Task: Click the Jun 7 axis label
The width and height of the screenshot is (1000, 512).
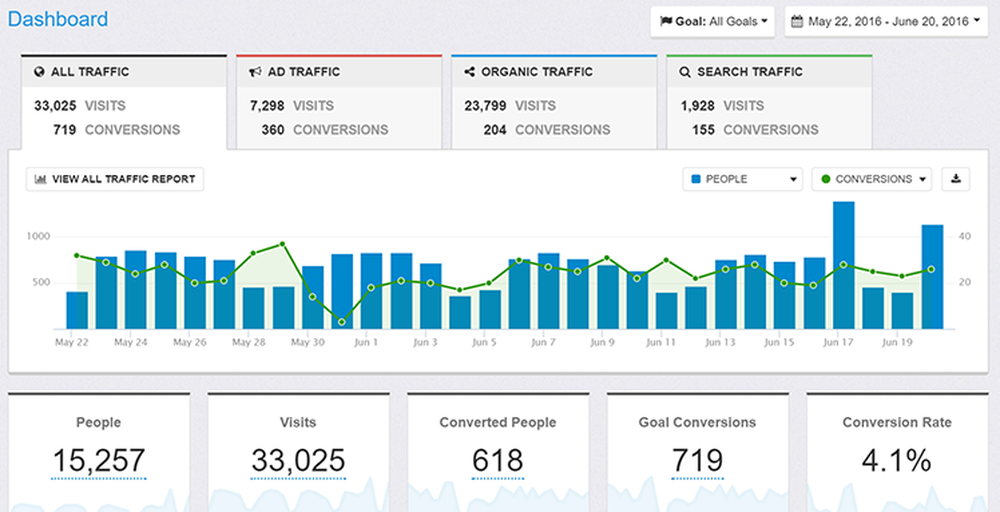Action: tap(543, 342)
